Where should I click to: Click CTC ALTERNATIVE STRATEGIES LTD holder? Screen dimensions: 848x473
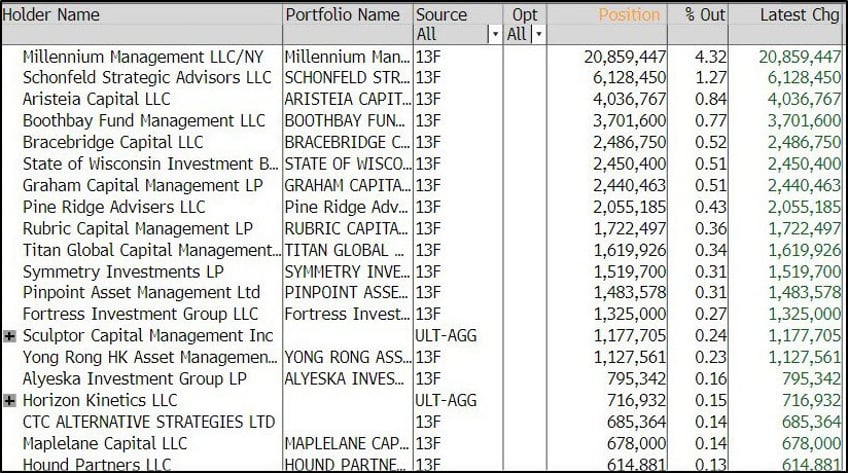click(149, 422)
